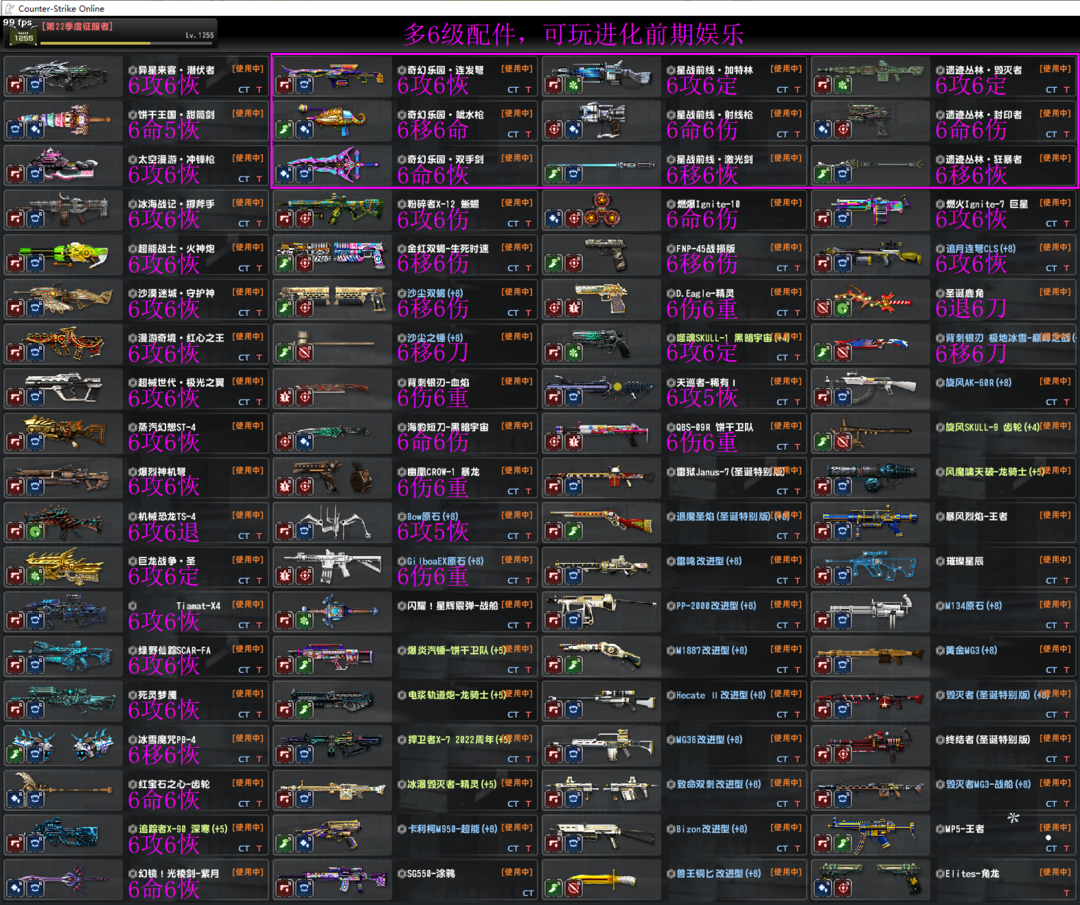Select blue sparkle part icon on 奇幻乐园·双手剑
This screenshot has height=905, width=1080.
pos(285,175)
